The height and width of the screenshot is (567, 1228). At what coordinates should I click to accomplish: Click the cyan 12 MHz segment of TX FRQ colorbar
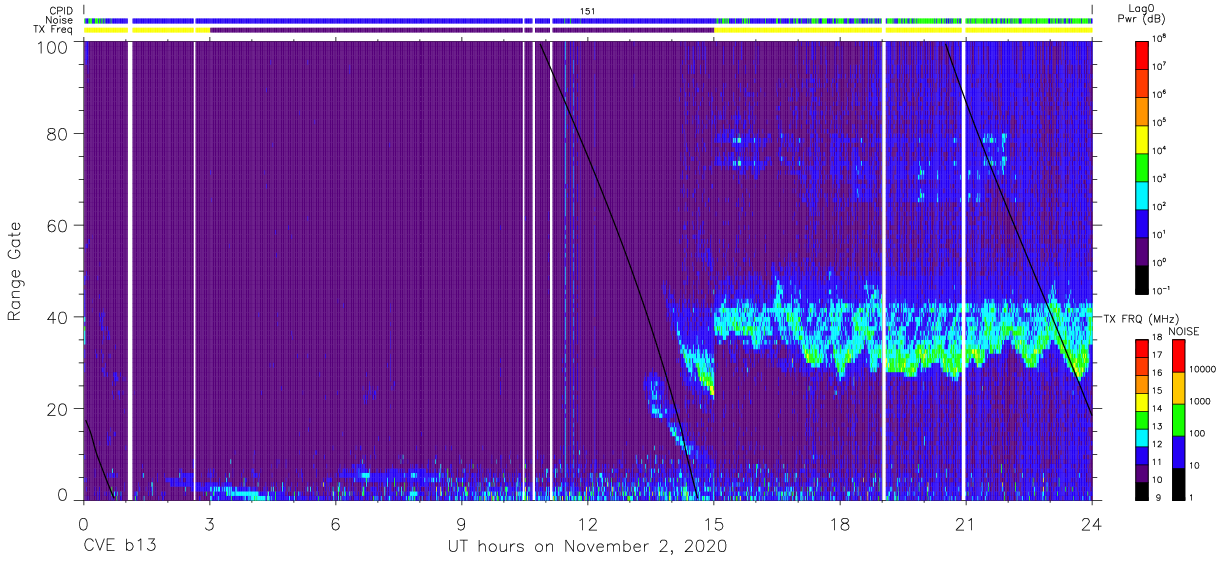[1141, 438]
